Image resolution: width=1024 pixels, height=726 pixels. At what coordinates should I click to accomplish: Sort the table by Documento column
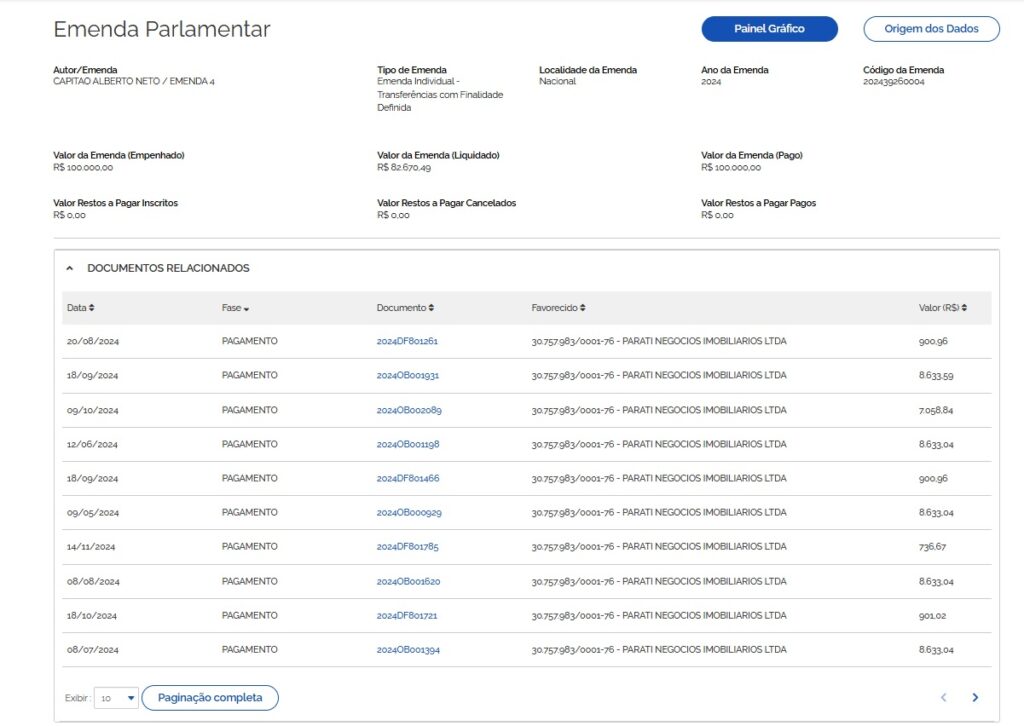(405, 308)
